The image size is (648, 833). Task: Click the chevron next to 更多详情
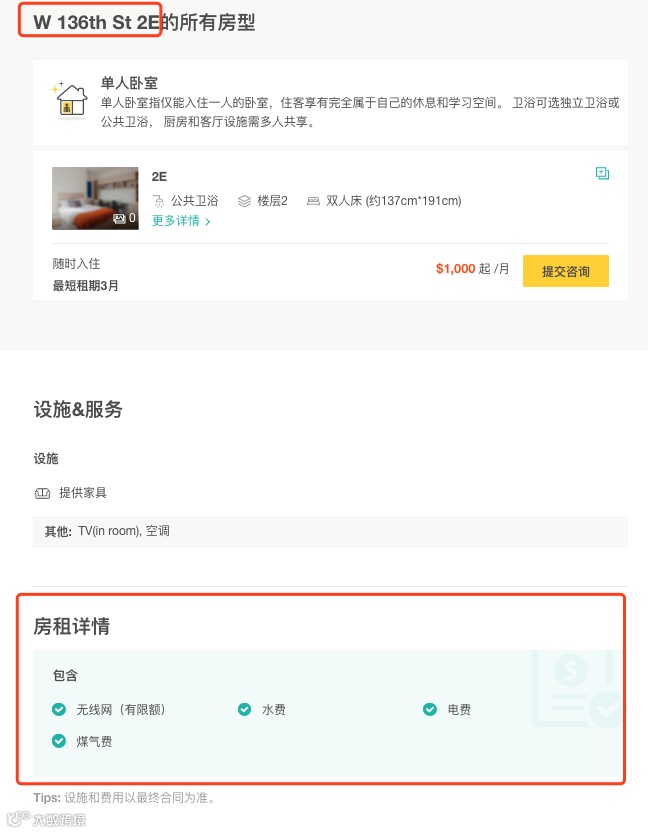(x=208, y=222)
